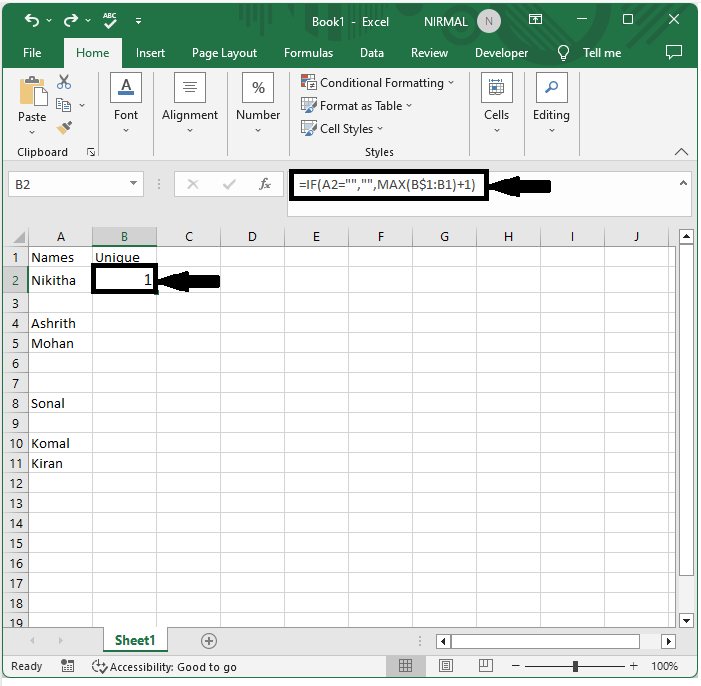Expand the formula bar
The width and height of the screenshot is (701, 686).
click(x=683, y=183)
